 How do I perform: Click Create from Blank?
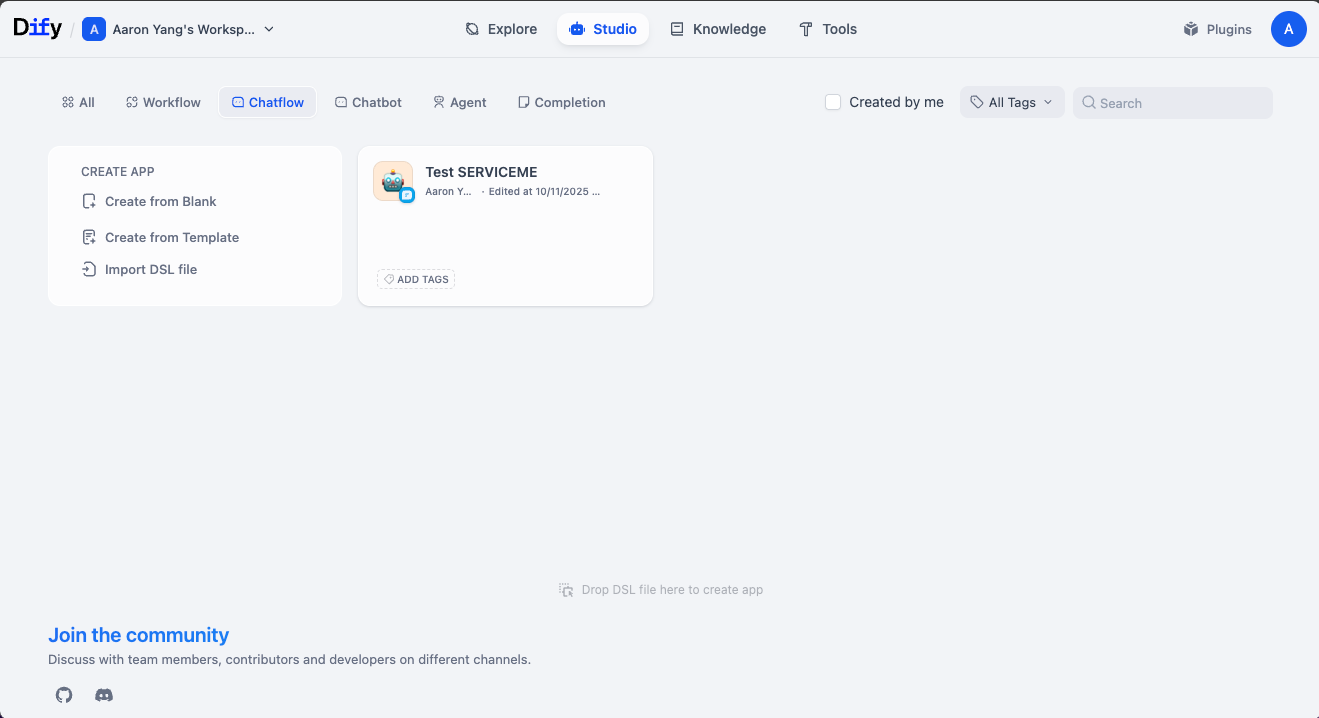click(x=160, y=201)
